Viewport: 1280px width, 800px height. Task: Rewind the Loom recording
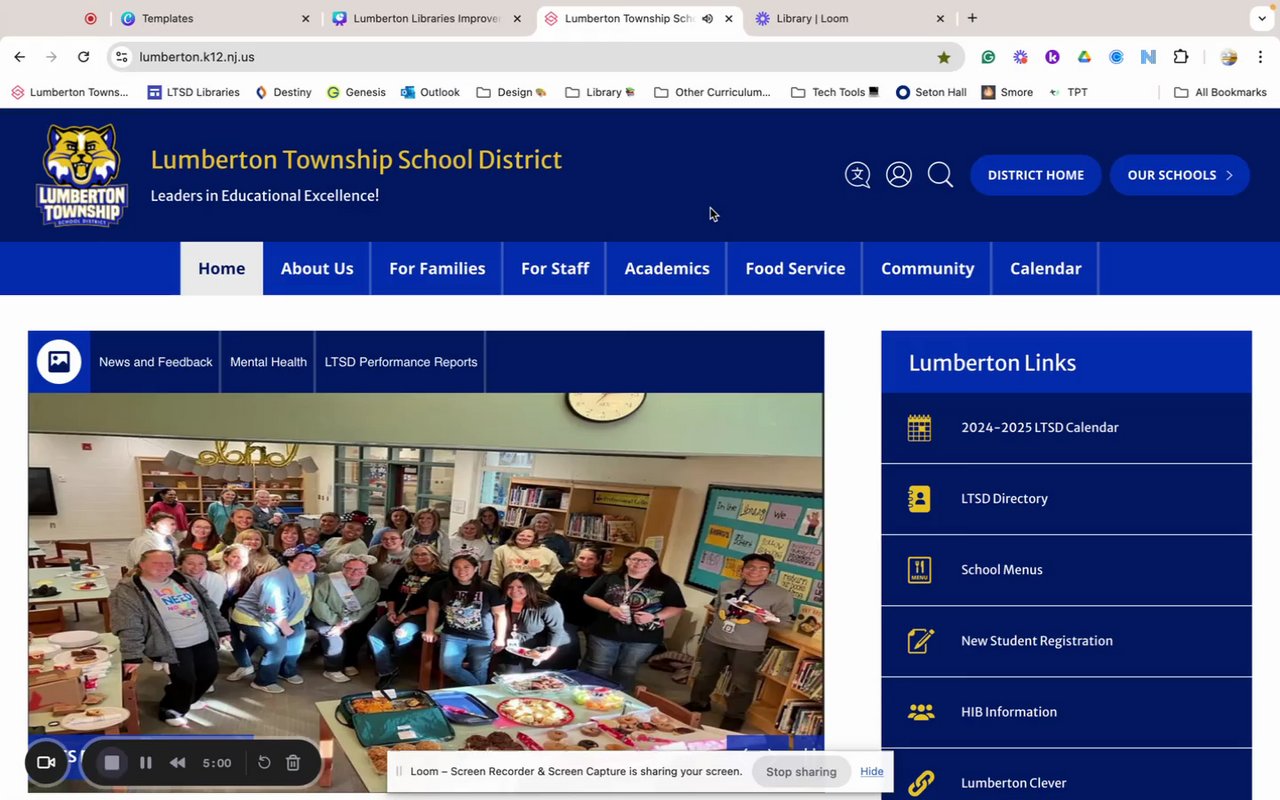point(177,763)
